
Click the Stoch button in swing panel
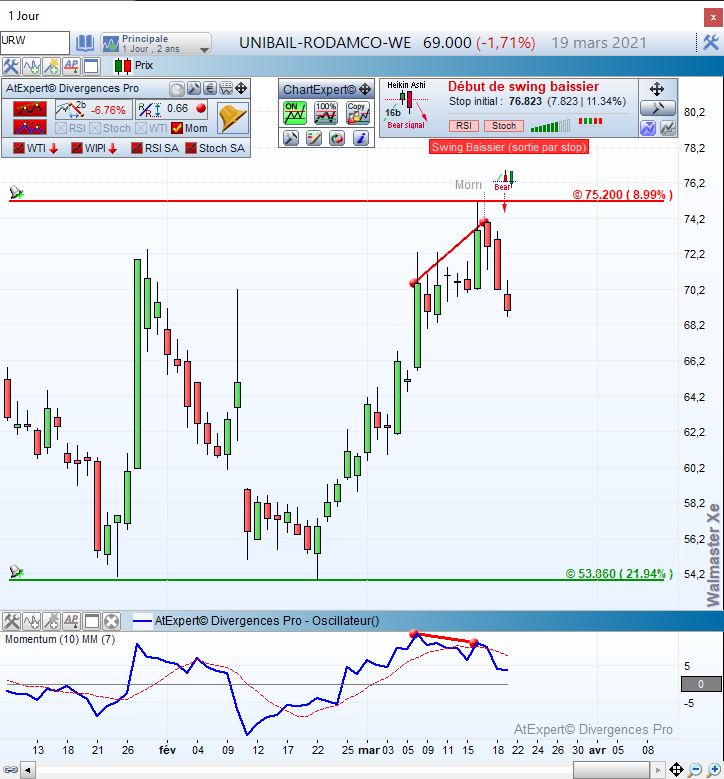click(504, 126)
